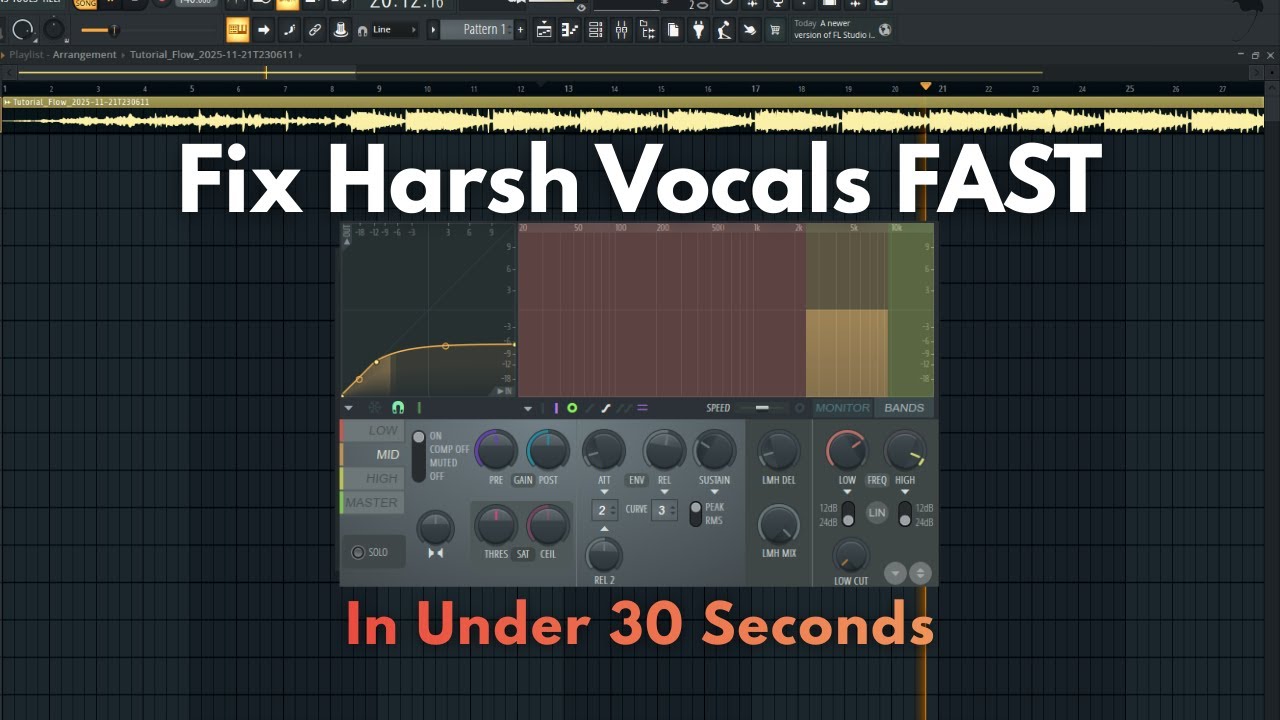This screenshot has width=1280, height=720.
Task: Click the arrow below LOW freq knob
Action: pyautogui.click(x=847, y=492)
